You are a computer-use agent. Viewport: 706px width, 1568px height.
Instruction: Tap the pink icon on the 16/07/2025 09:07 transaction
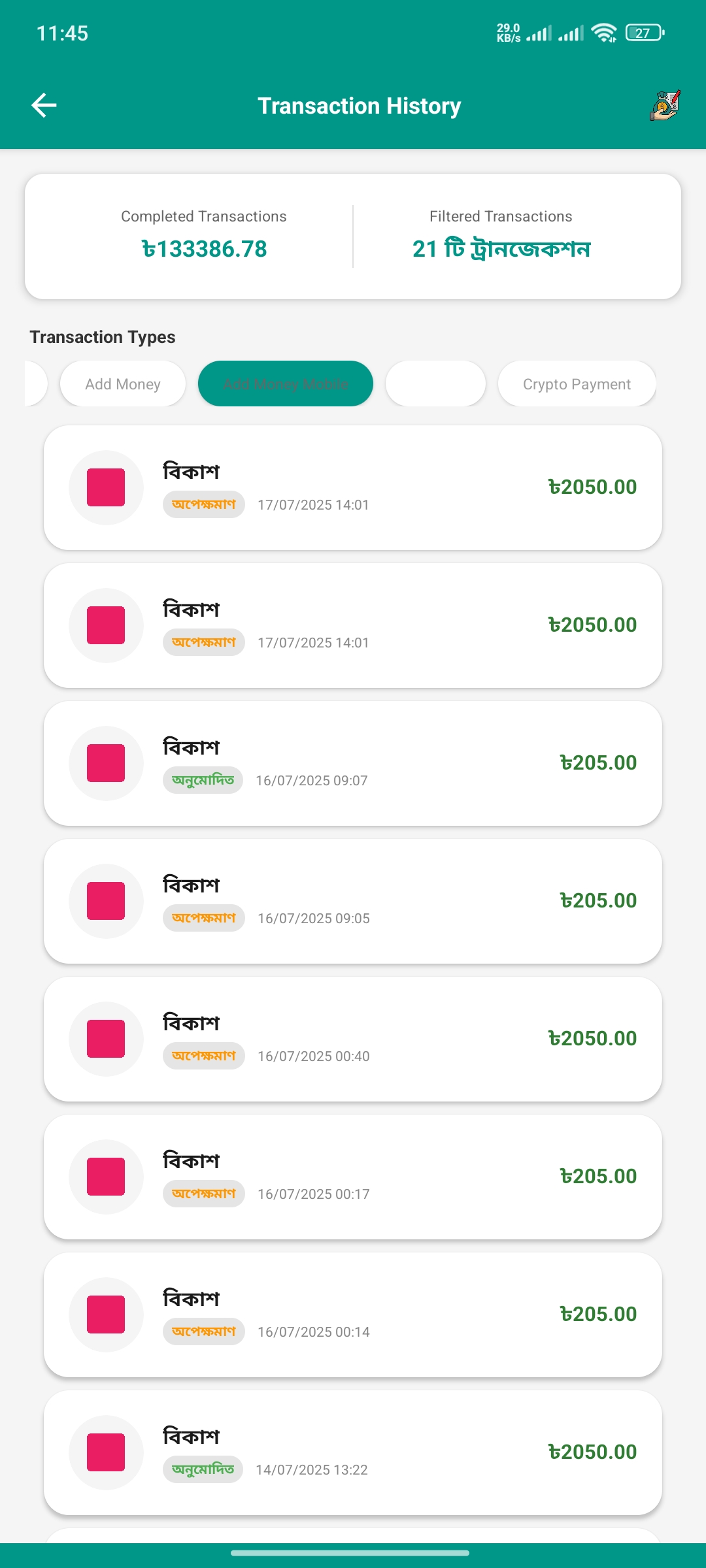tap(106, 763)
